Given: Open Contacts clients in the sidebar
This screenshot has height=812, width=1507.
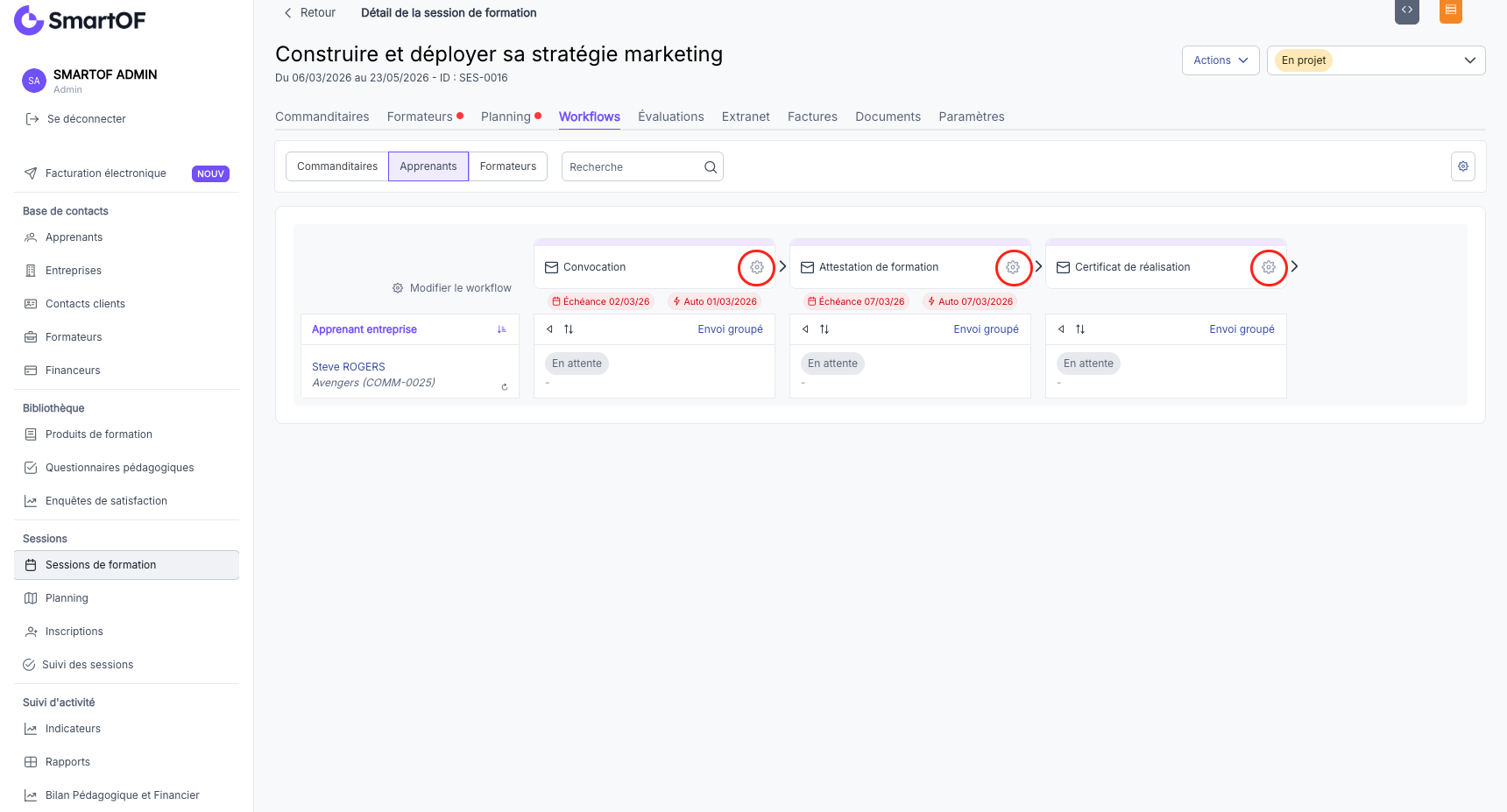Looking at the screenshot, I should pyautogui.click(x=126, y=304).
